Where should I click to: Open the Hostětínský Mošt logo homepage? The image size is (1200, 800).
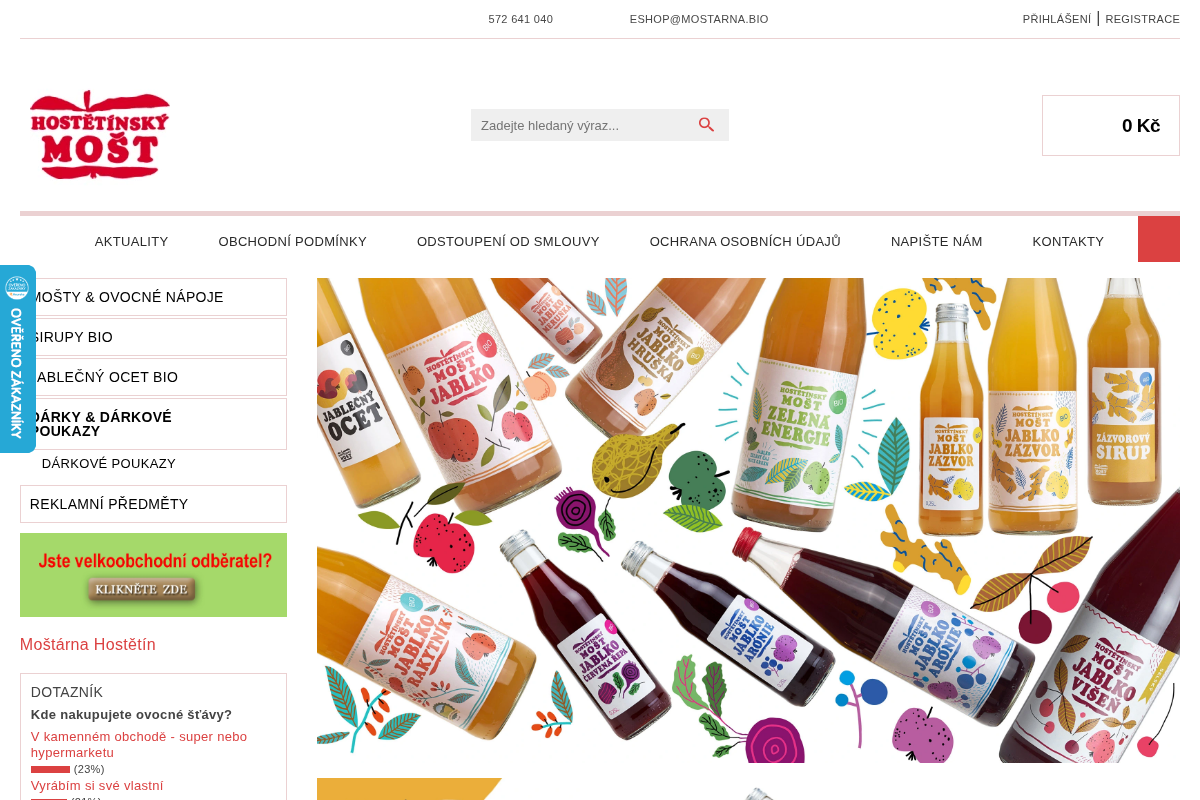point(100,135)
